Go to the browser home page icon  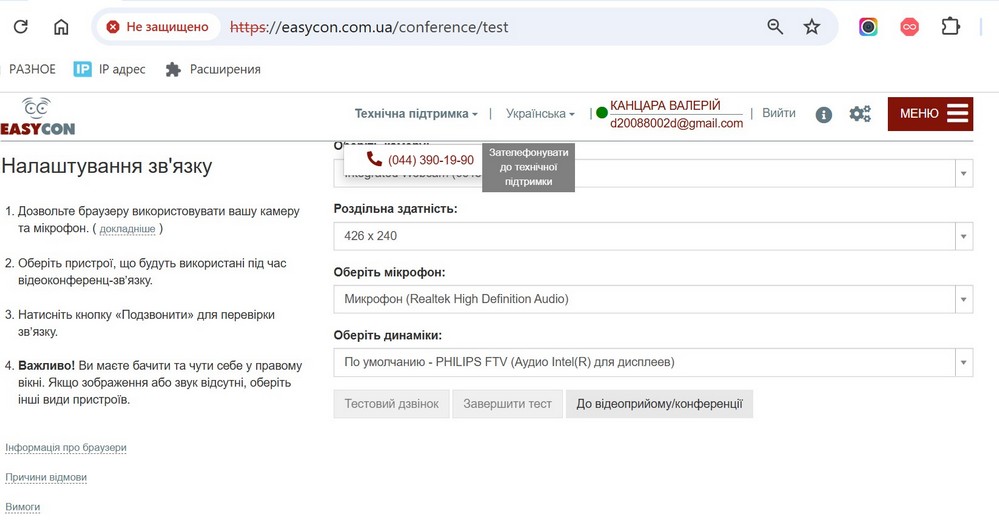click(x=61, y=27)
